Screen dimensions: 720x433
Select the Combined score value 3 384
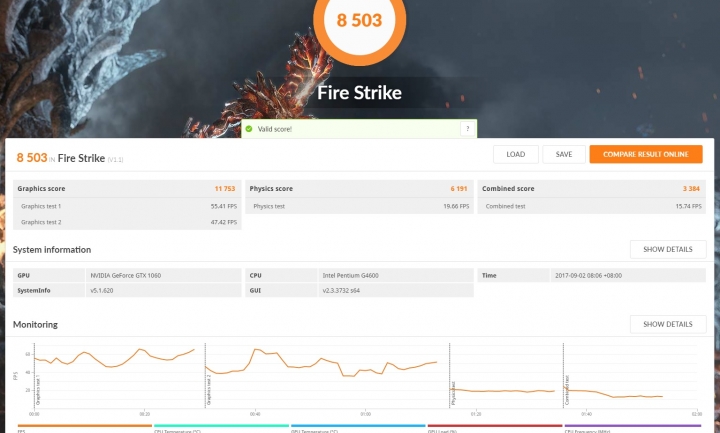pyautogui.click(x=691, y=189)
